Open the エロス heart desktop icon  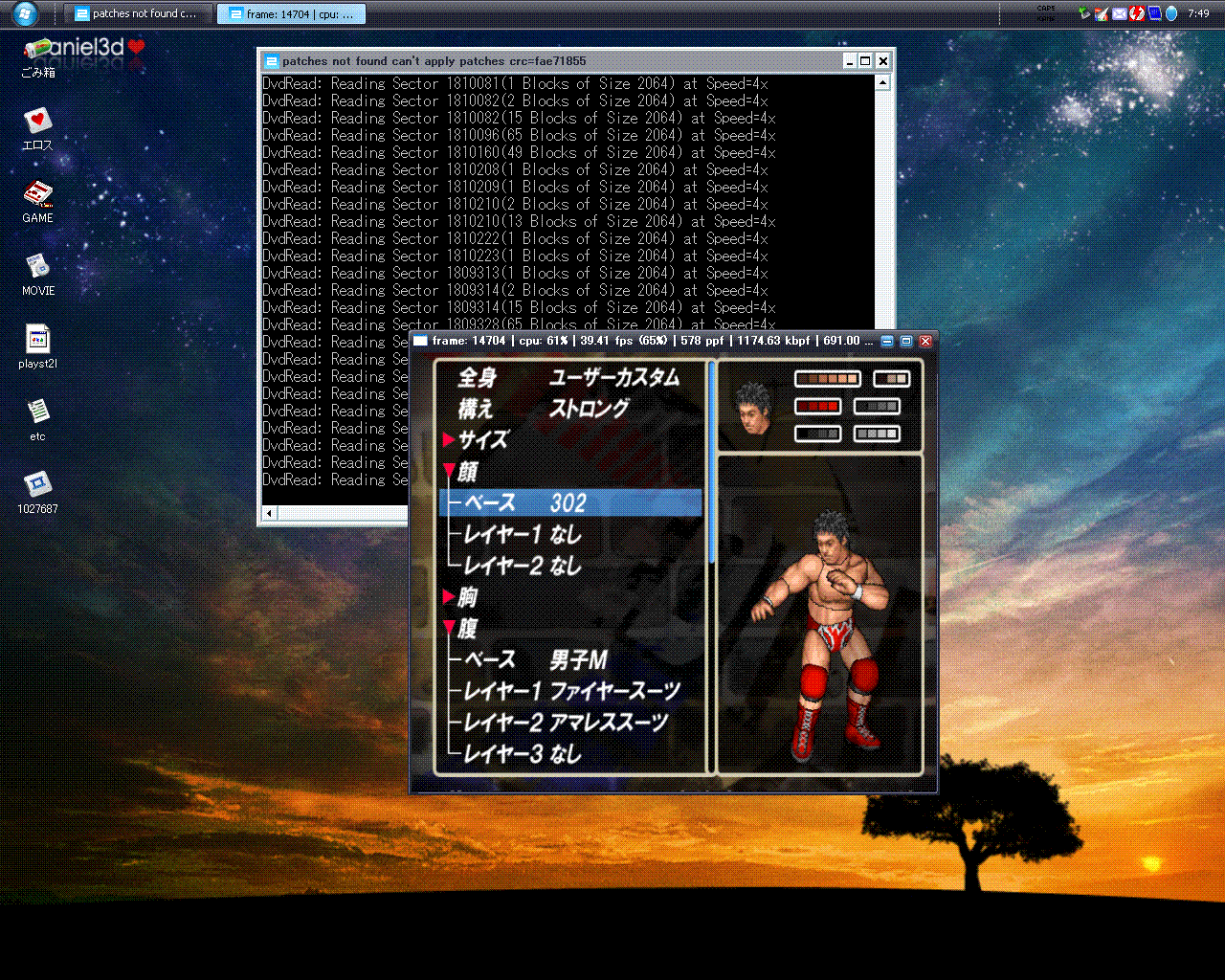pos(37,128)
